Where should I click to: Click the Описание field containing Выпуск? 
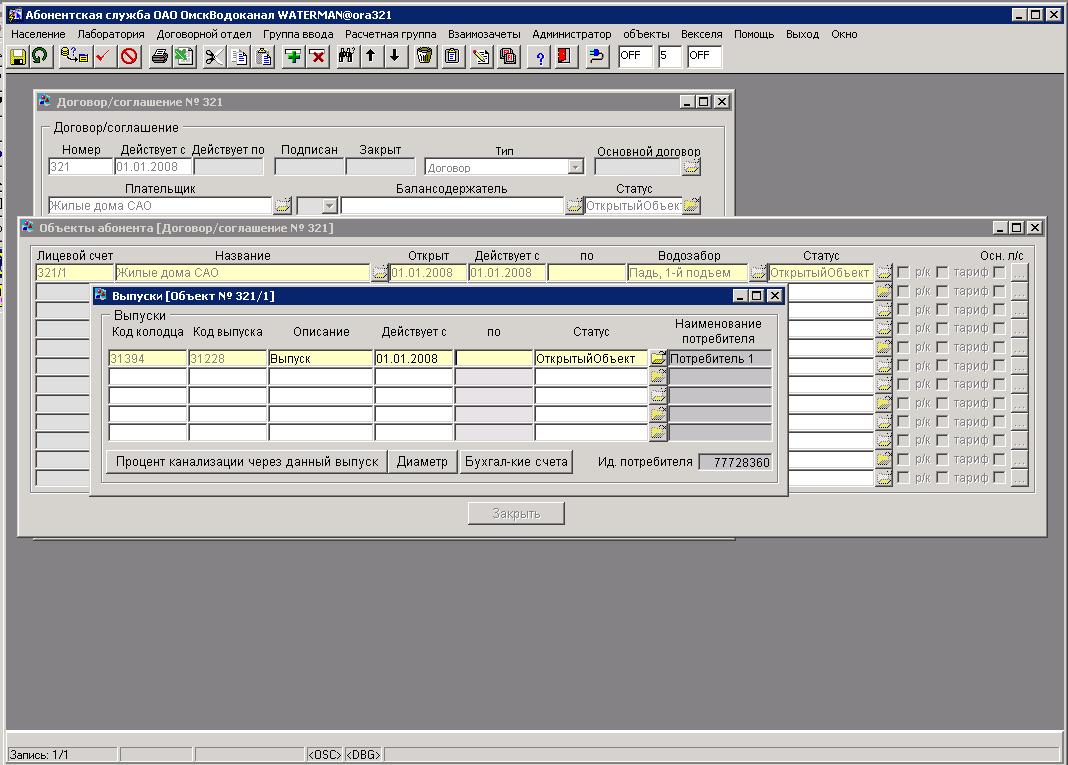(320, 358)
